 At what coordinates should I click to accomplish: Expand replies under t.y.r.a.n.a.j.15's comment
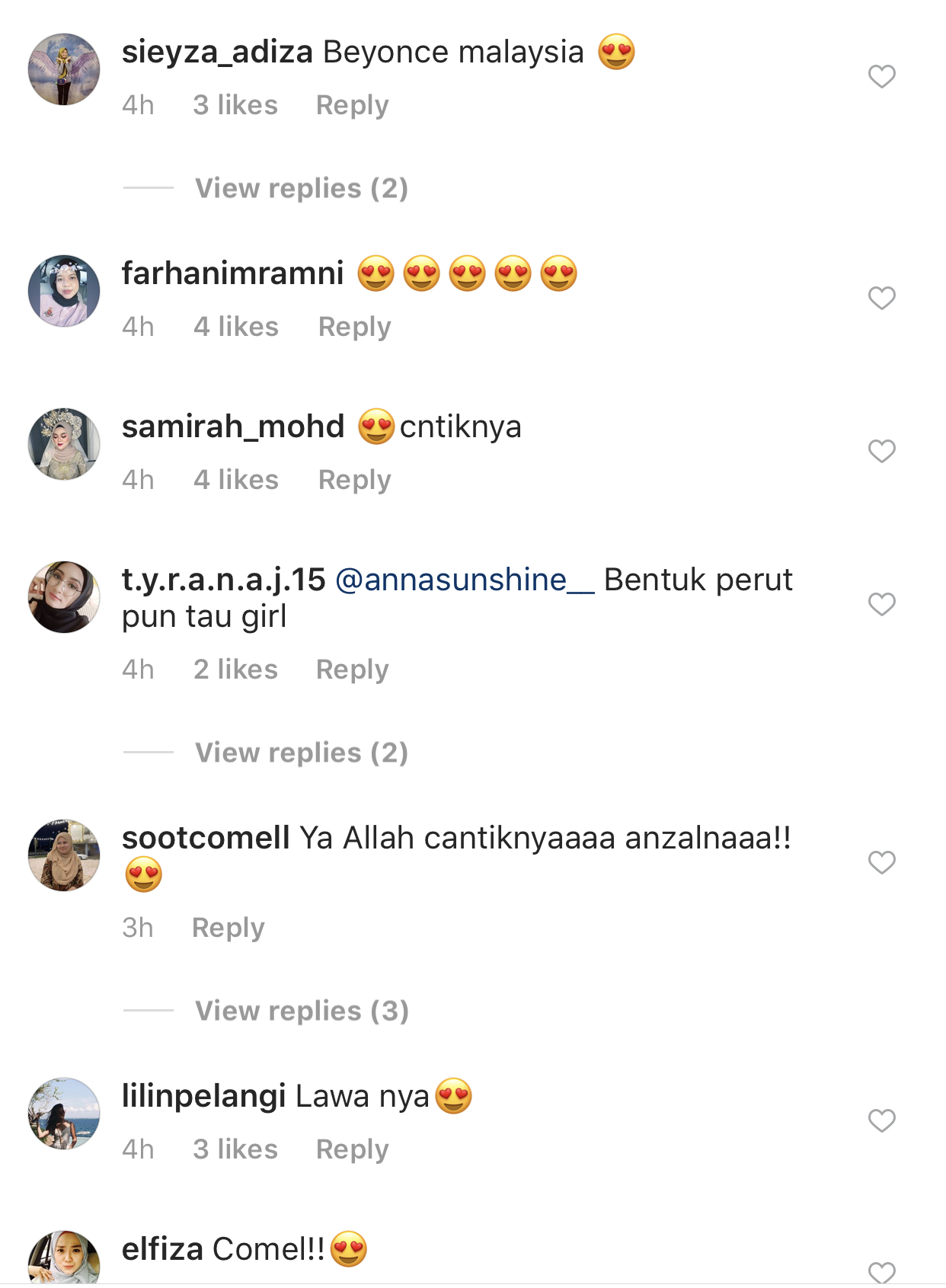coord(302,753)
